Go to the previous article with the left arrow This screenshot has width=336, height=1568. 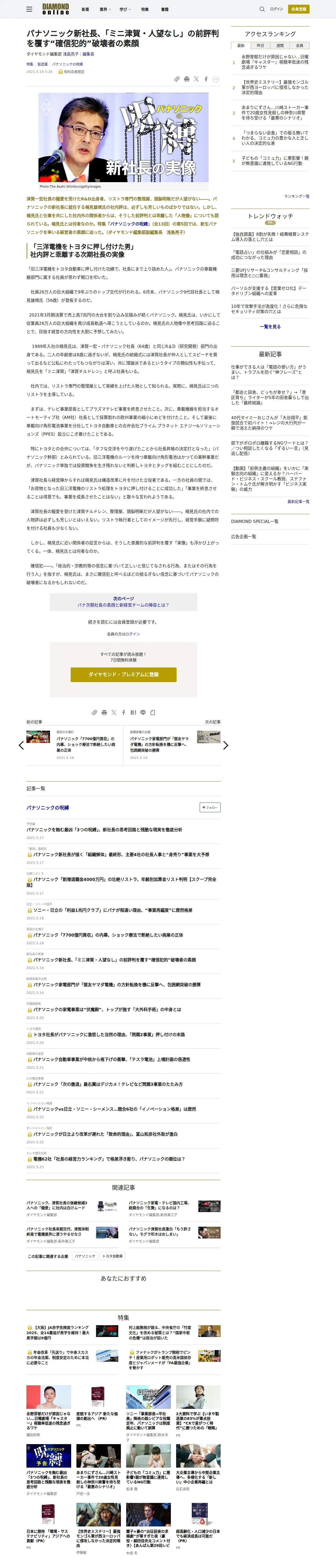point(21,745)
